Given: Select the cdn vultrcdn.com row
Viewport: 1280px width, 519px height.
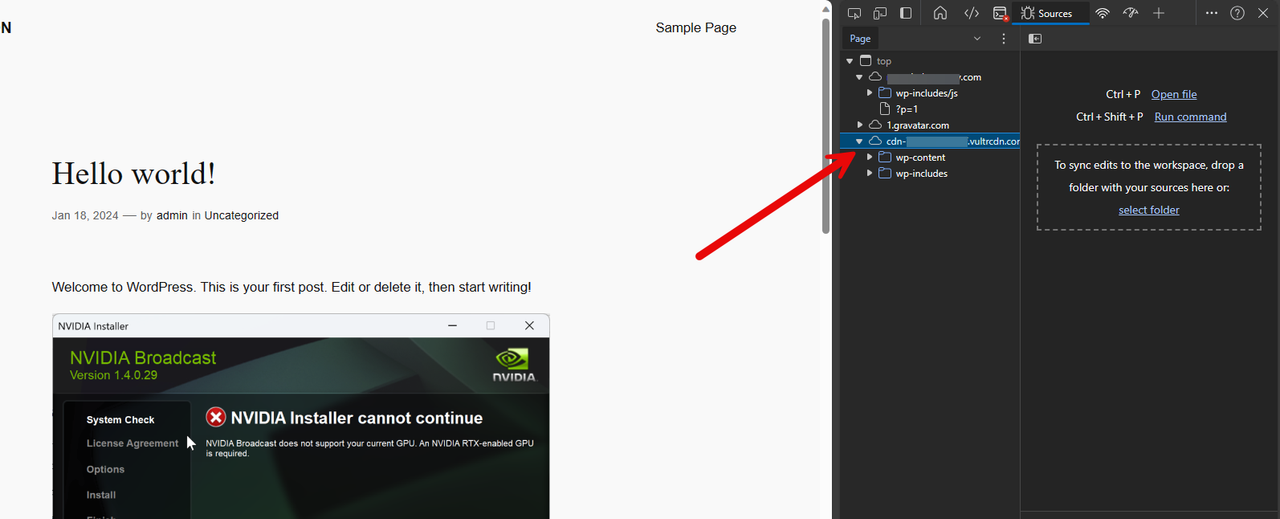Looking at the screenshot, I should 930,141.
